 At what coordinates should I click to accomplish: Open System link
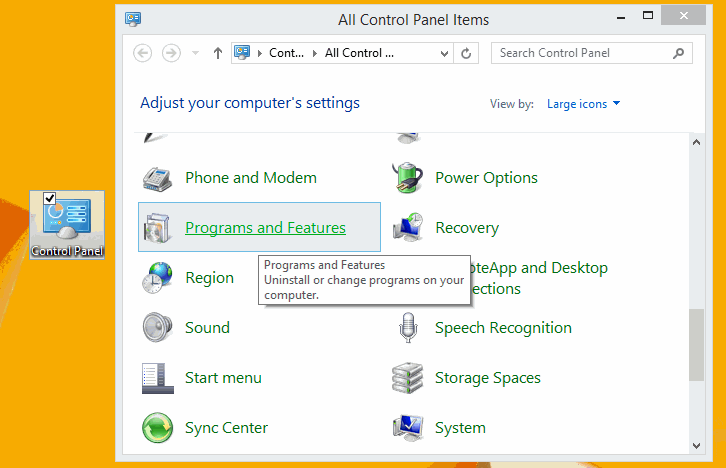[460, 428]
